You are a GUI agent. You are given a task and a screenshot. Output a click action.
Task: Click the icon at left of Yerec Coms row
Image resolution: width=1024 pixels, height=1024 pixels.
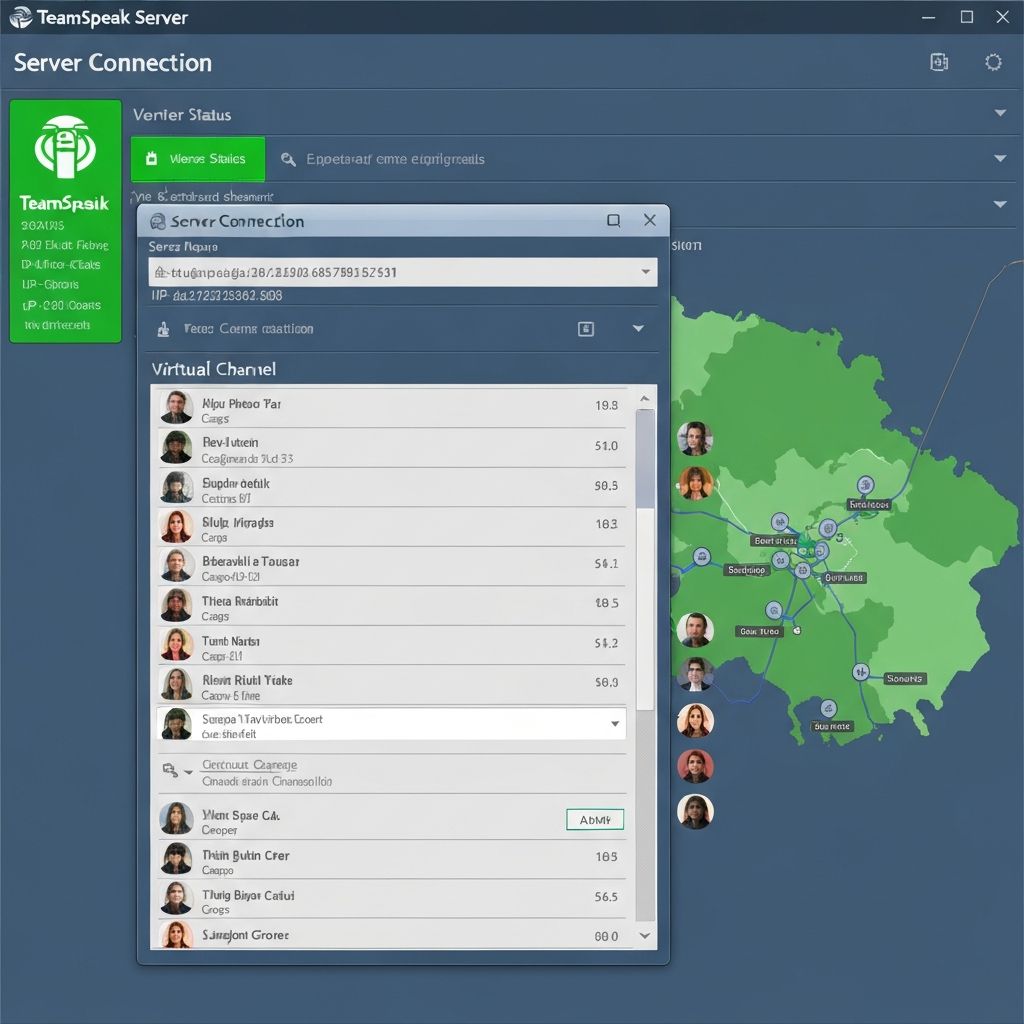coord(164,329)
